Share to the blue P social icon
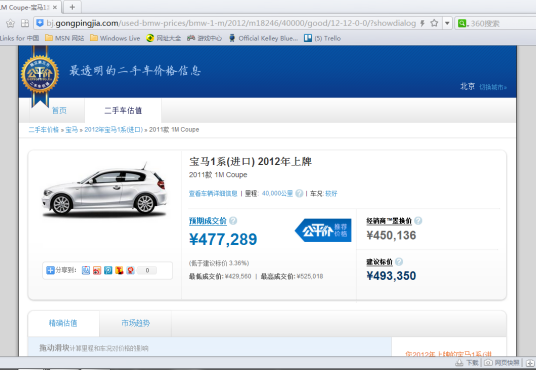This screenshot has height=370, width=536. (108, 270)
